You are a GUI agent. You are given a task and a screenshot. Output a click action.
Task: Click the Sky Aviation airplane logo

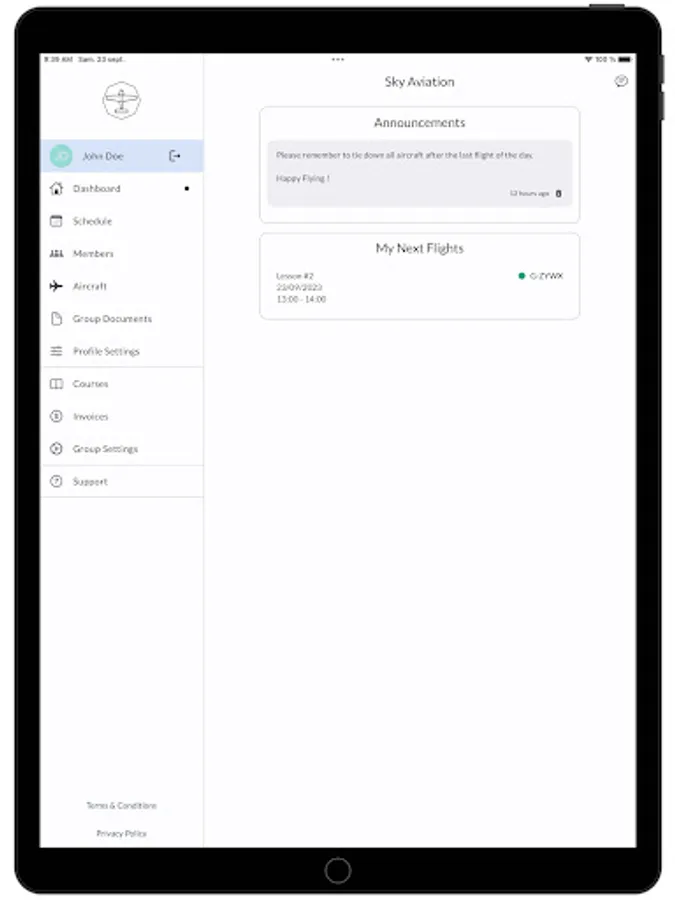[121, 100]
